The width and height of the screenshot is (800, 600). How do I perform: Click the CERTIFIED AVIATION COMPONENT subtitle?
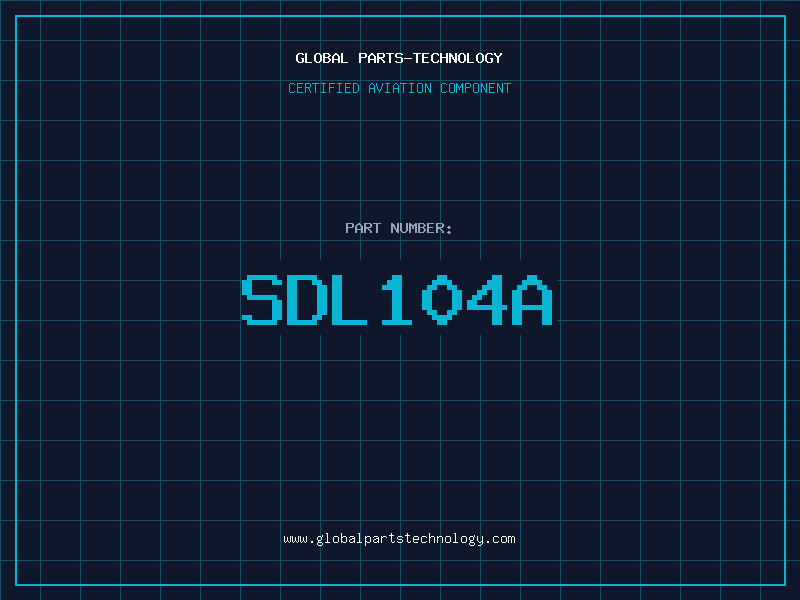pos(399,88)
